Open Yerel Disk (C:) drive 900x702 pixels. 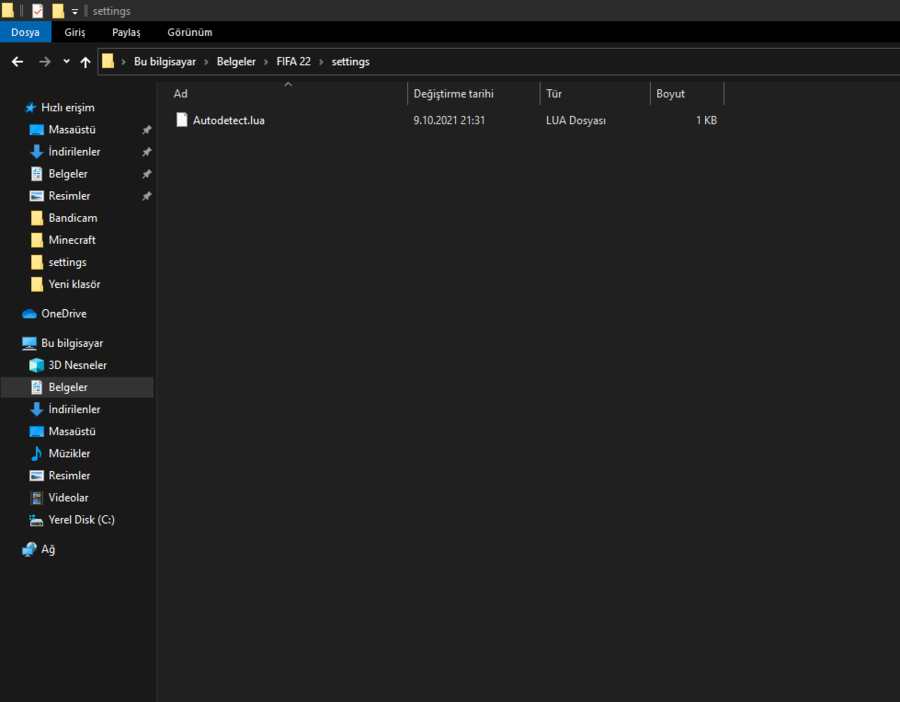[x=81, y=519]
